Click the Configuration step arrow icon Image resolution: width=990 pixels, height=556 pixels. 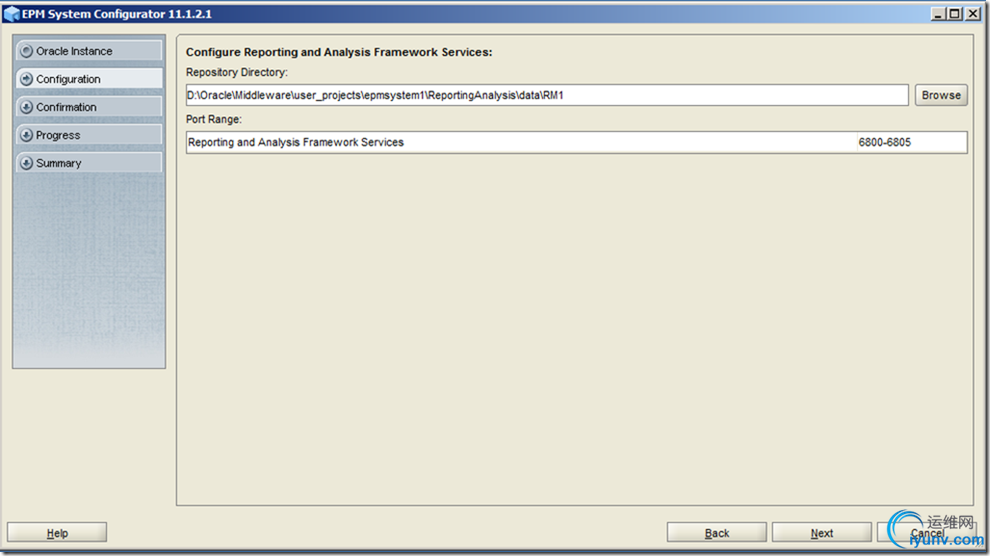click(x=27, y=79)
